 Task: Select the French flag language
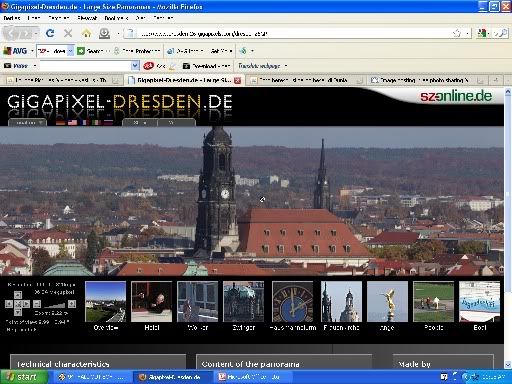pos(84,123)
